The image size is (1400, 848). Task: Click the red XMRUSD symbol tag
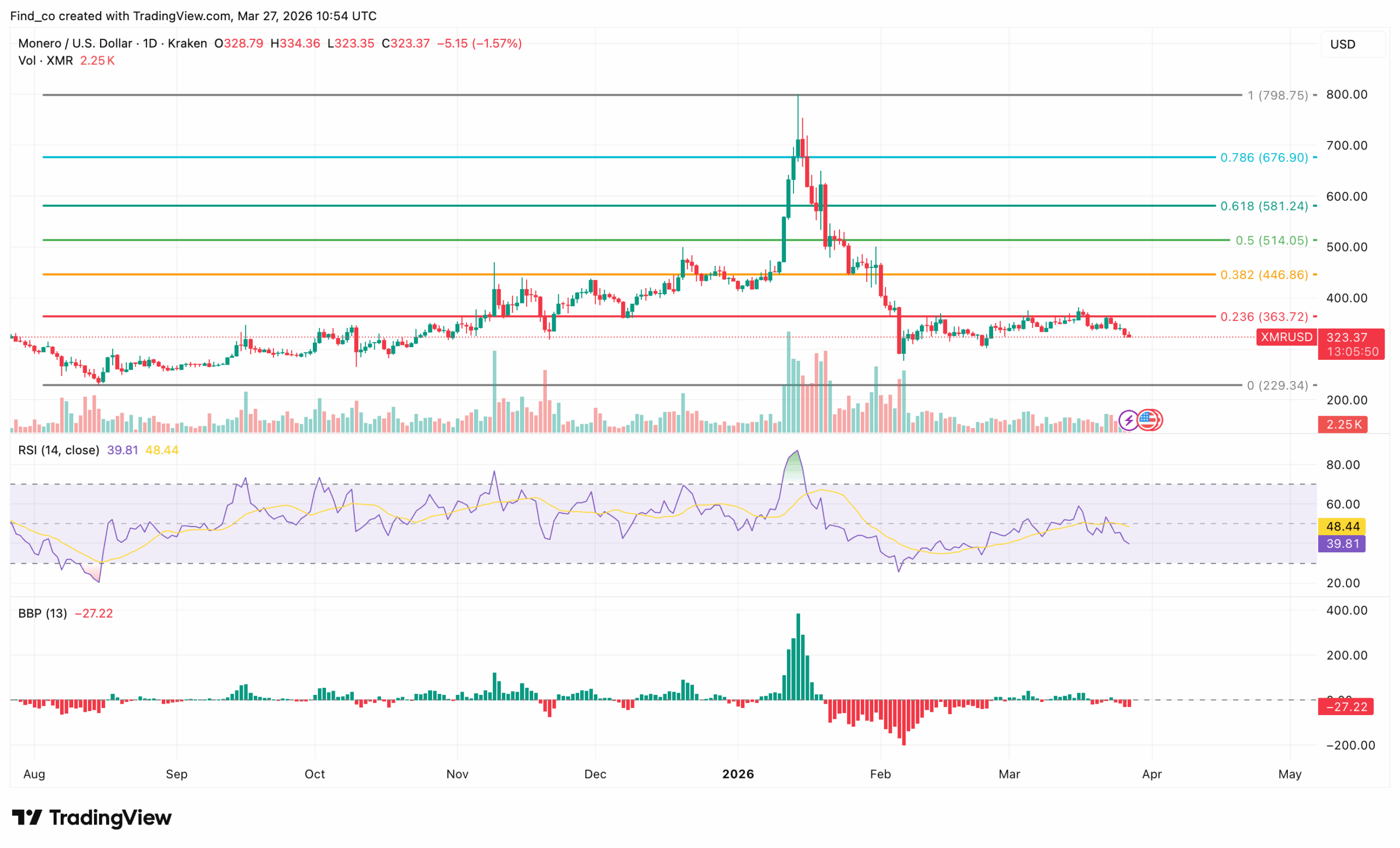point(1286,337)
